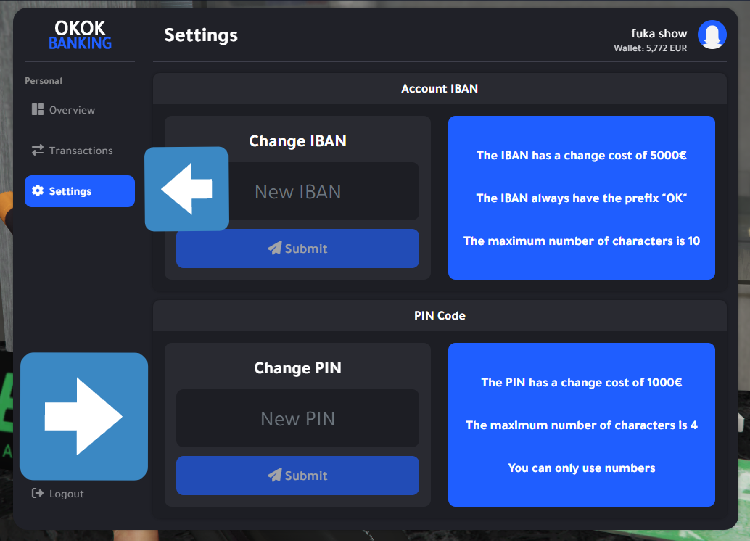Click the Transactions arrows icon
Image resolution: width=750 pixels, height=541 pixels.
click(38, 150)
